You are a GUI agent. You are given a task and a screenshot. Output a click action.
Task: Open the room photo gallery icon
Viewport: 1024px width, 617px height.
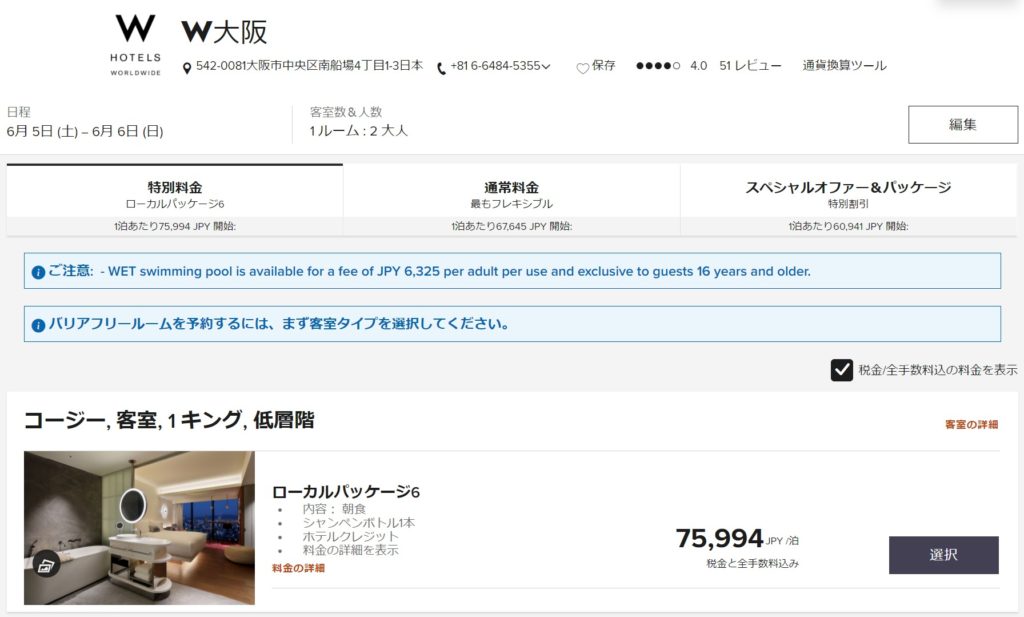pos(46,564)
